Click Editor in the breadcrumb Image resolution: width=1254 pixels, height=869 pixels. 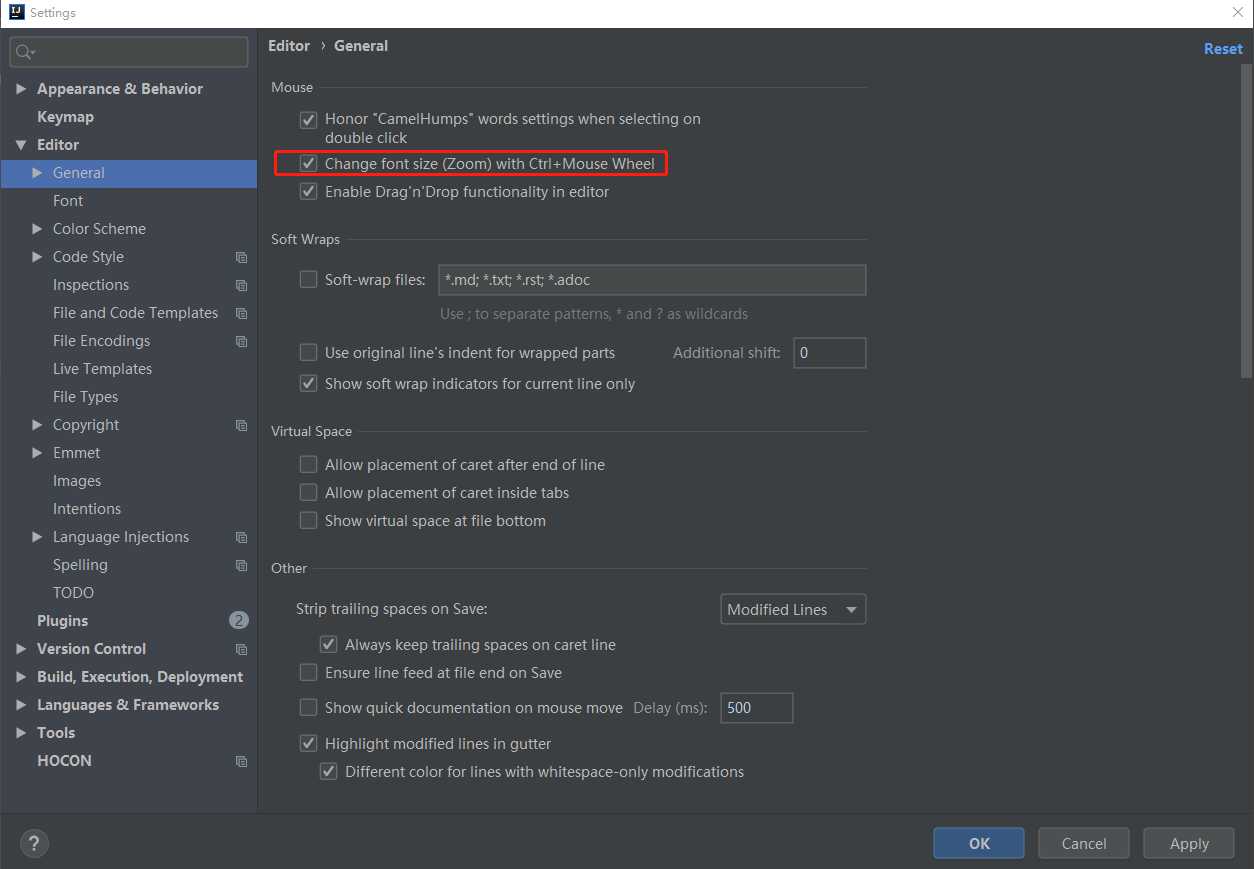tap(289, 46)
